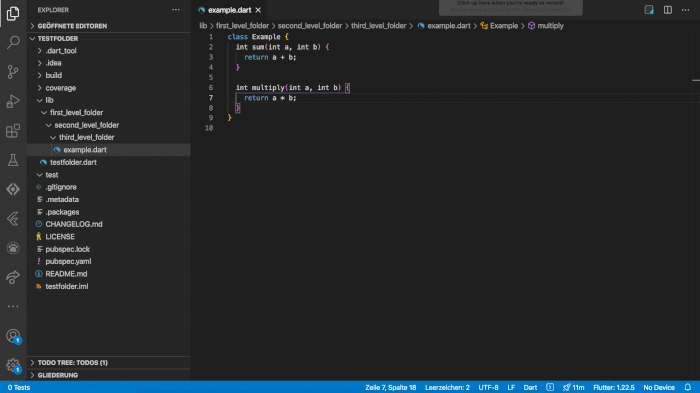This screenshot has width=700, height=393.
Task: Open the notifications bell in status bar
Action: (x=688, y=387)
